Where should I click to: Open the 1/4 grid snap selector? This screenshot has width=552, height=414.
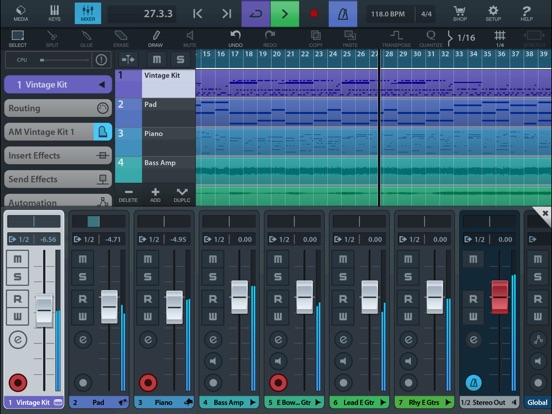coord(500,39)
